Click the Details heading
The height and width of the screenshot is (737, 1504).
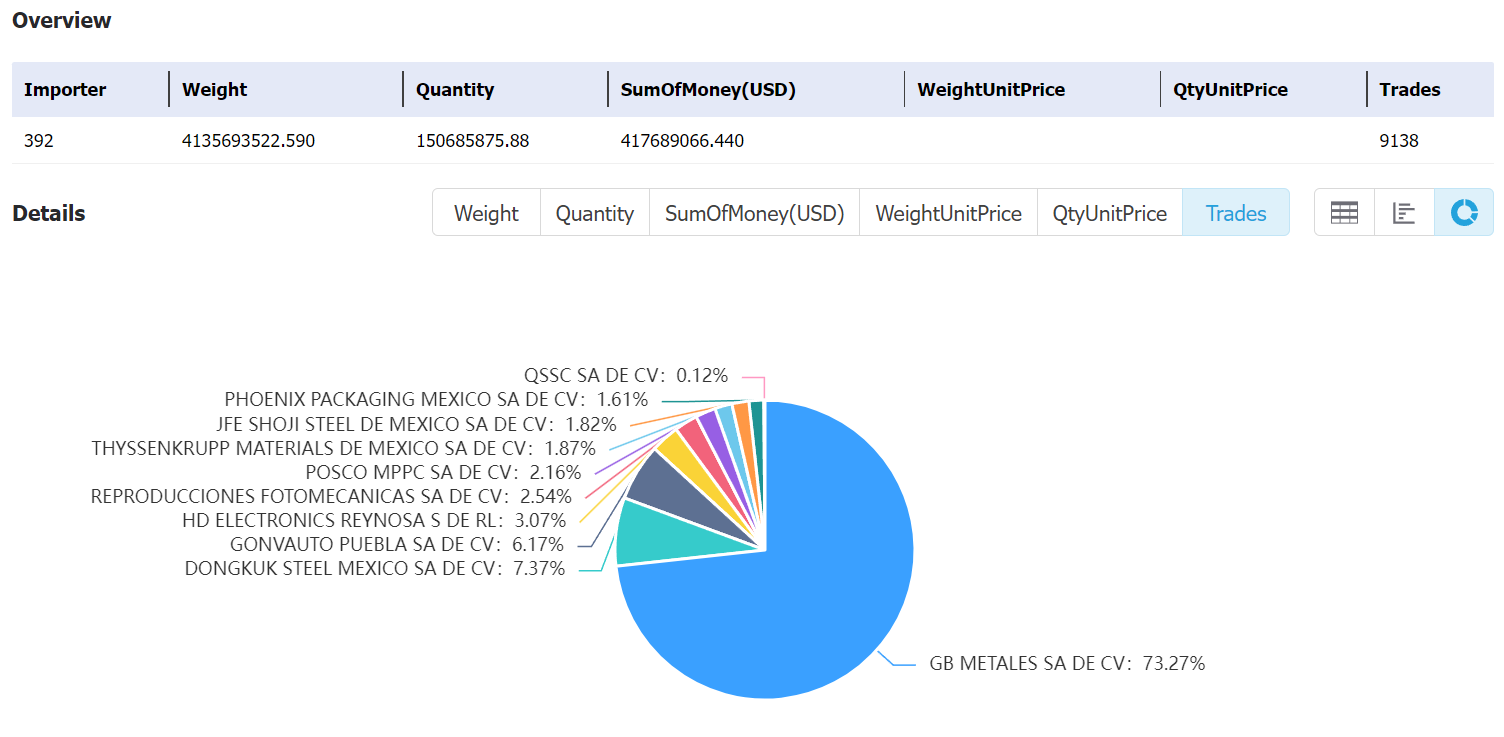click(49, 213)
